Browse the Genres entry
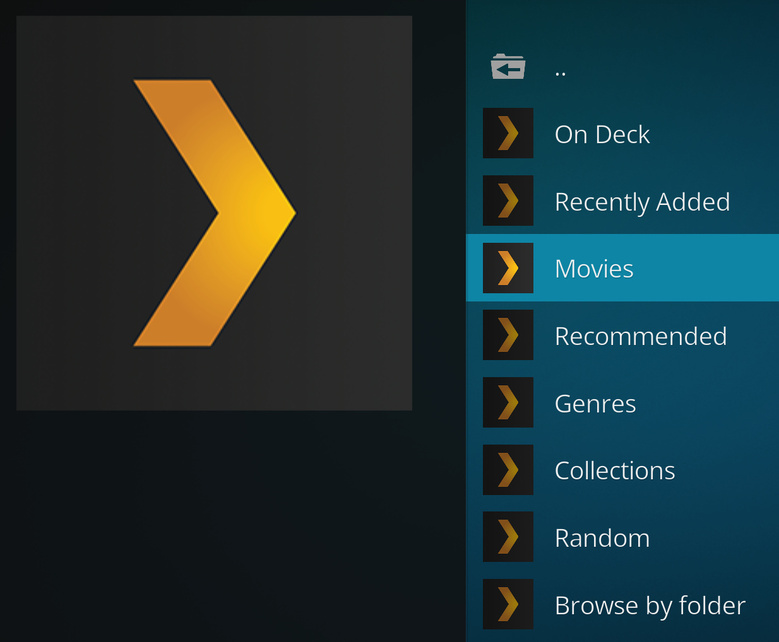Image resolution: width=779 pixels, height=642 pixels. click(x=623, y=402)
